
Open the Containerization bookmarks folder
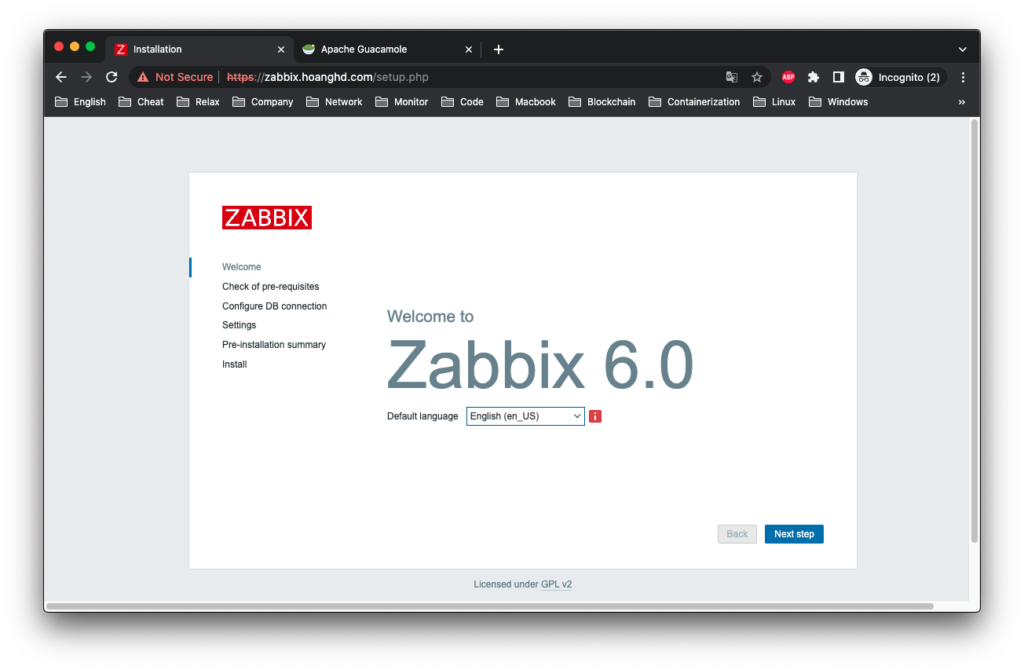tap(694, 102)
